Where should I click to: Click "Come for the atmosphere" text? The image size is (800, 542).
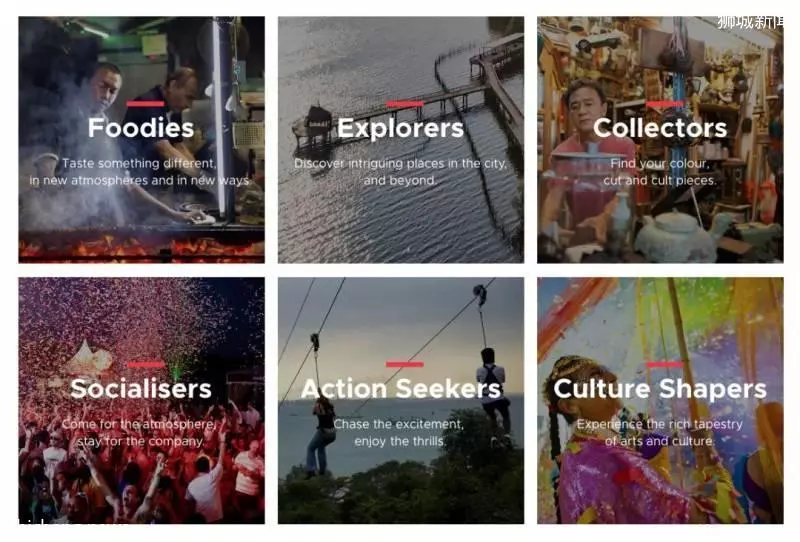point(139,424)
